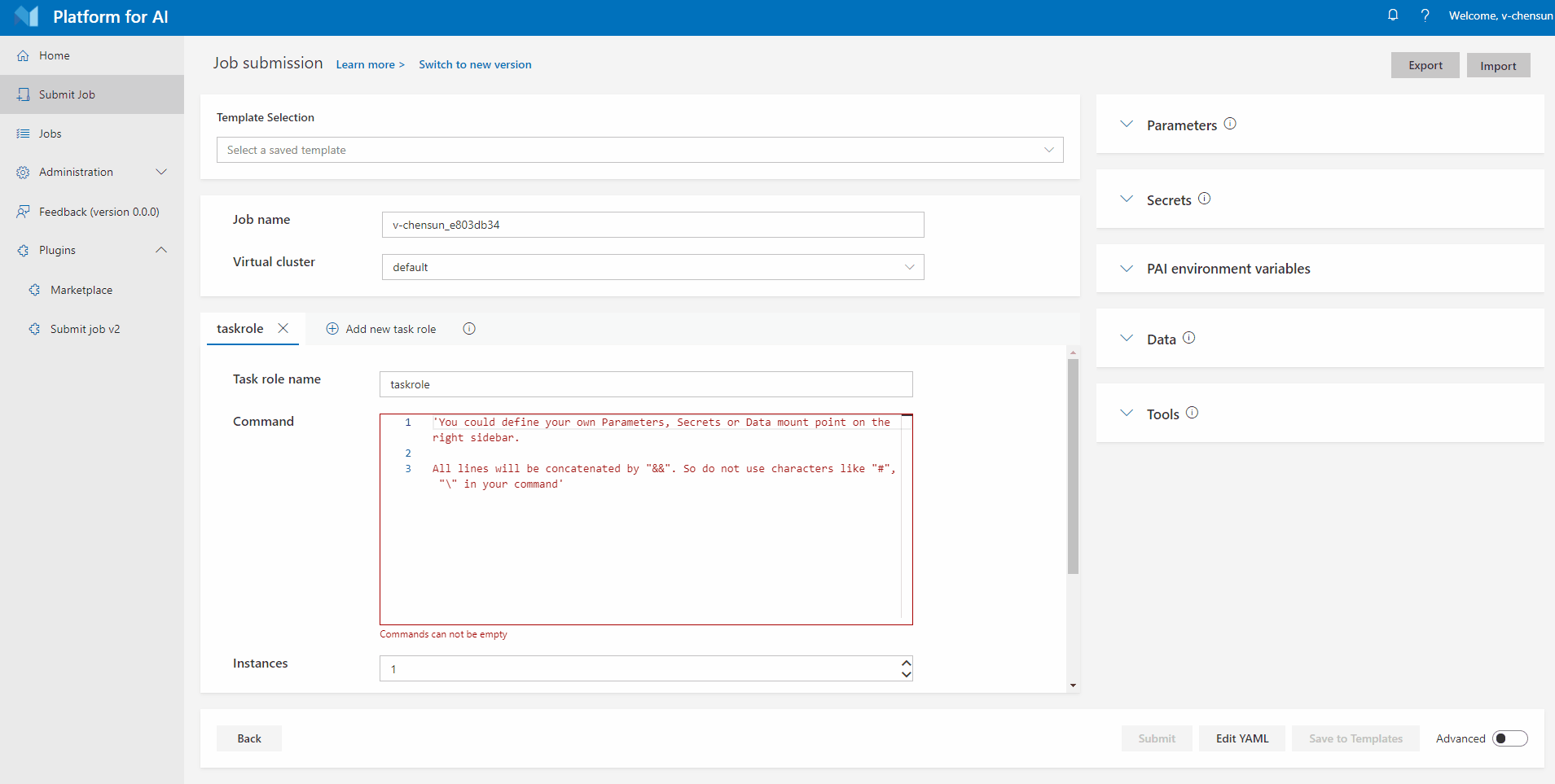Click the help question mark icon
Image resolution: width=1555 pixels, height=784 pixels.
1425,15
